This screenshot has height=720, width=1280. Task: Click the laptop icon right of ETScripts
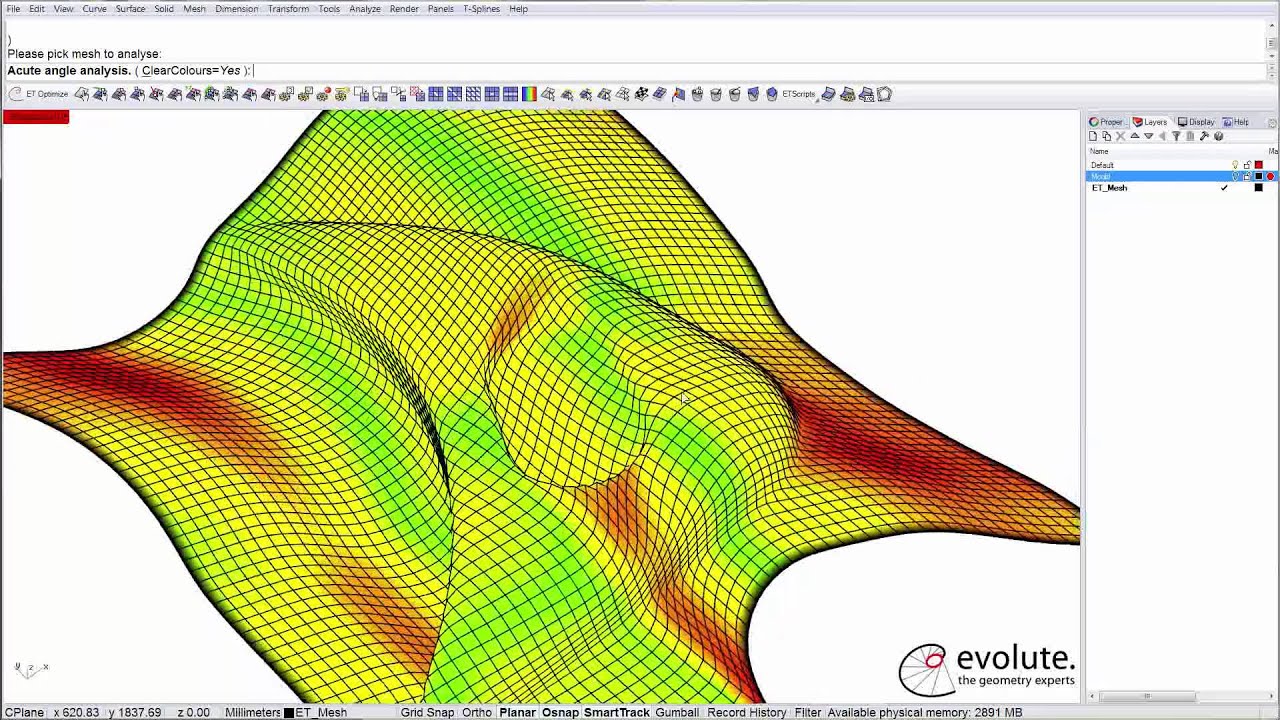pos(828,94)
